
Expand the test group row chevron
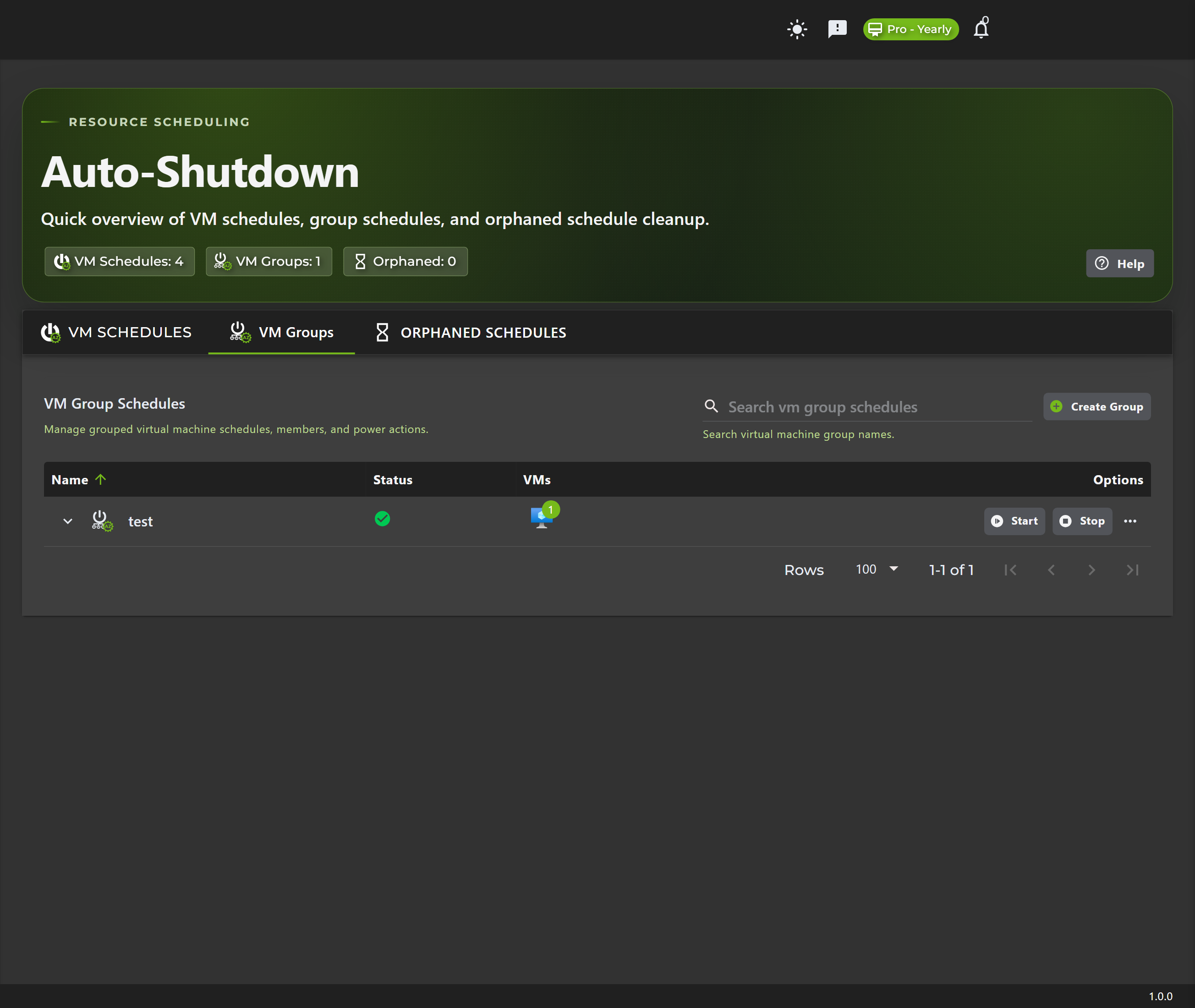[x=67, y=521]
